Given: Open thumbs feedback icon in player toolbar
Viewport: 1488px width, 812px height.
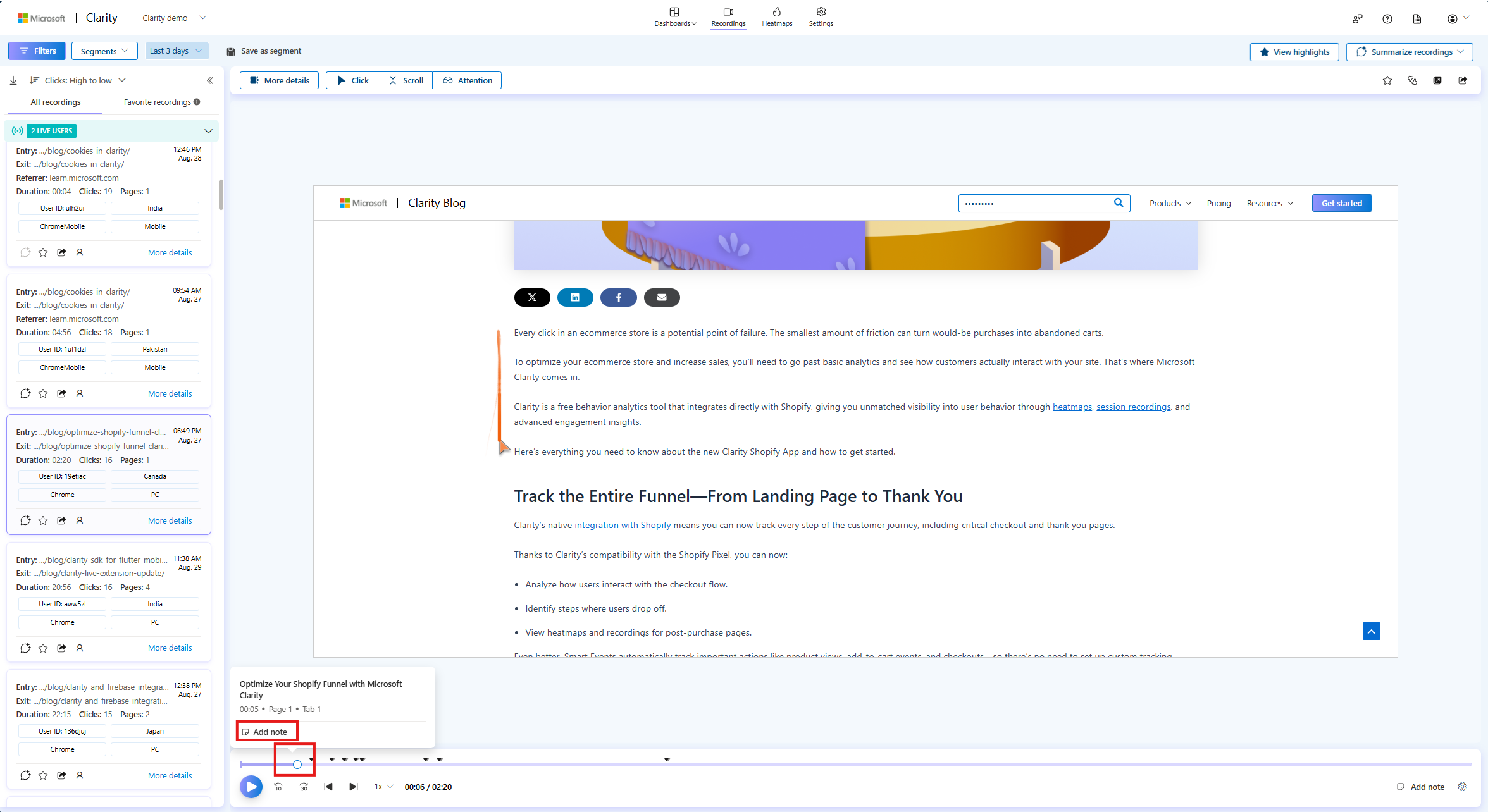Looking at the screenshot, I should 1412,80.
